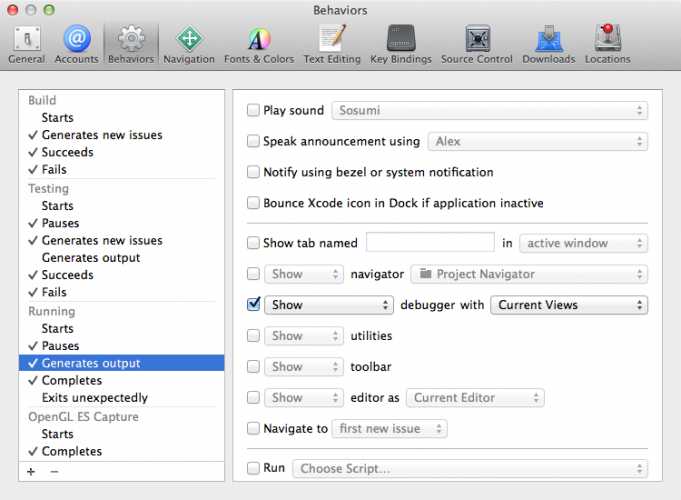This screenshot has width=681, height=500.
Task: Enable the utilities checkbox
Action: click(253, 335)
